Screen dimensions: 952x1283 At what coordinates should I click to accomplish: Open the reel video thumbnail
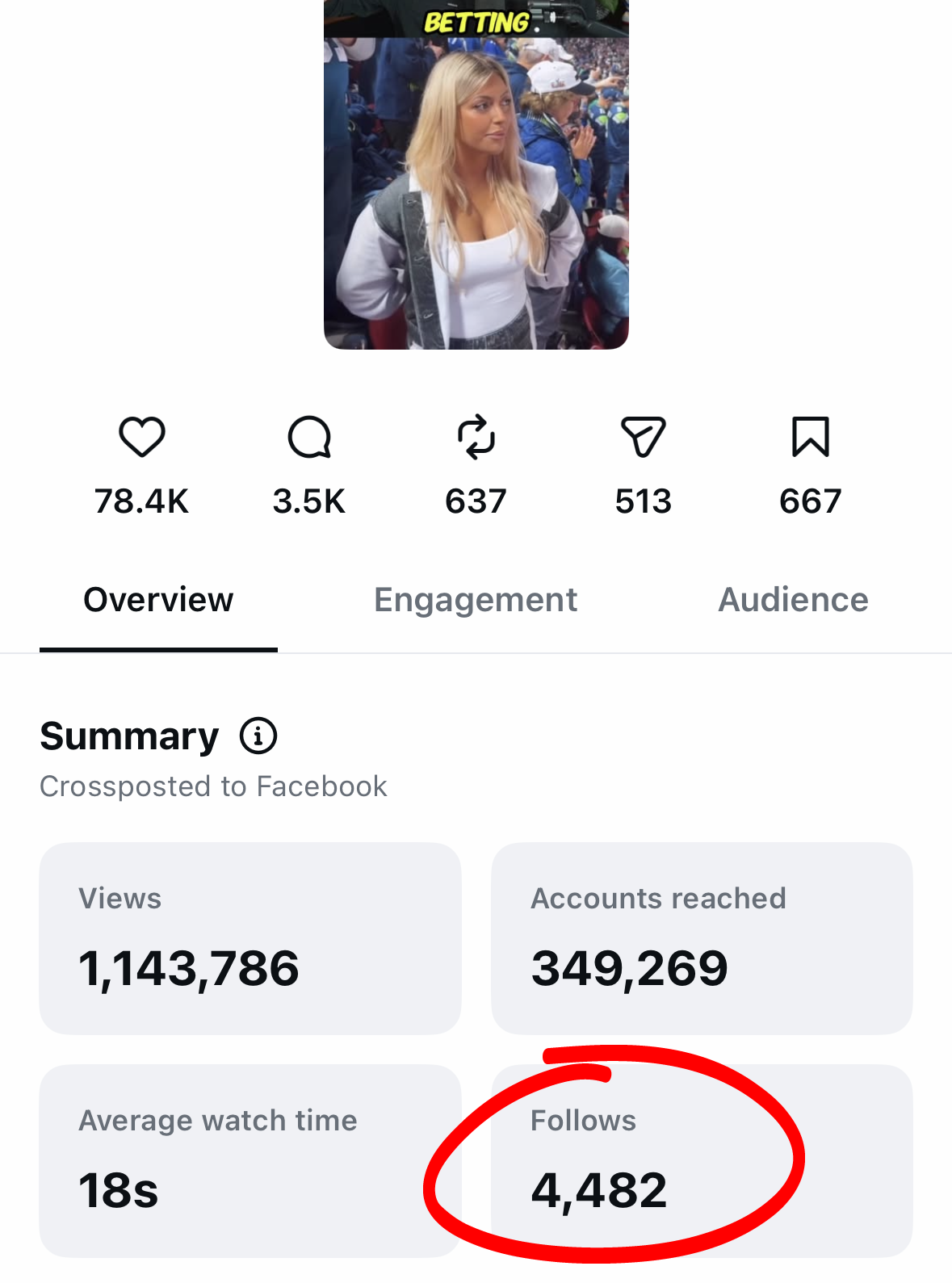point(476,174)
